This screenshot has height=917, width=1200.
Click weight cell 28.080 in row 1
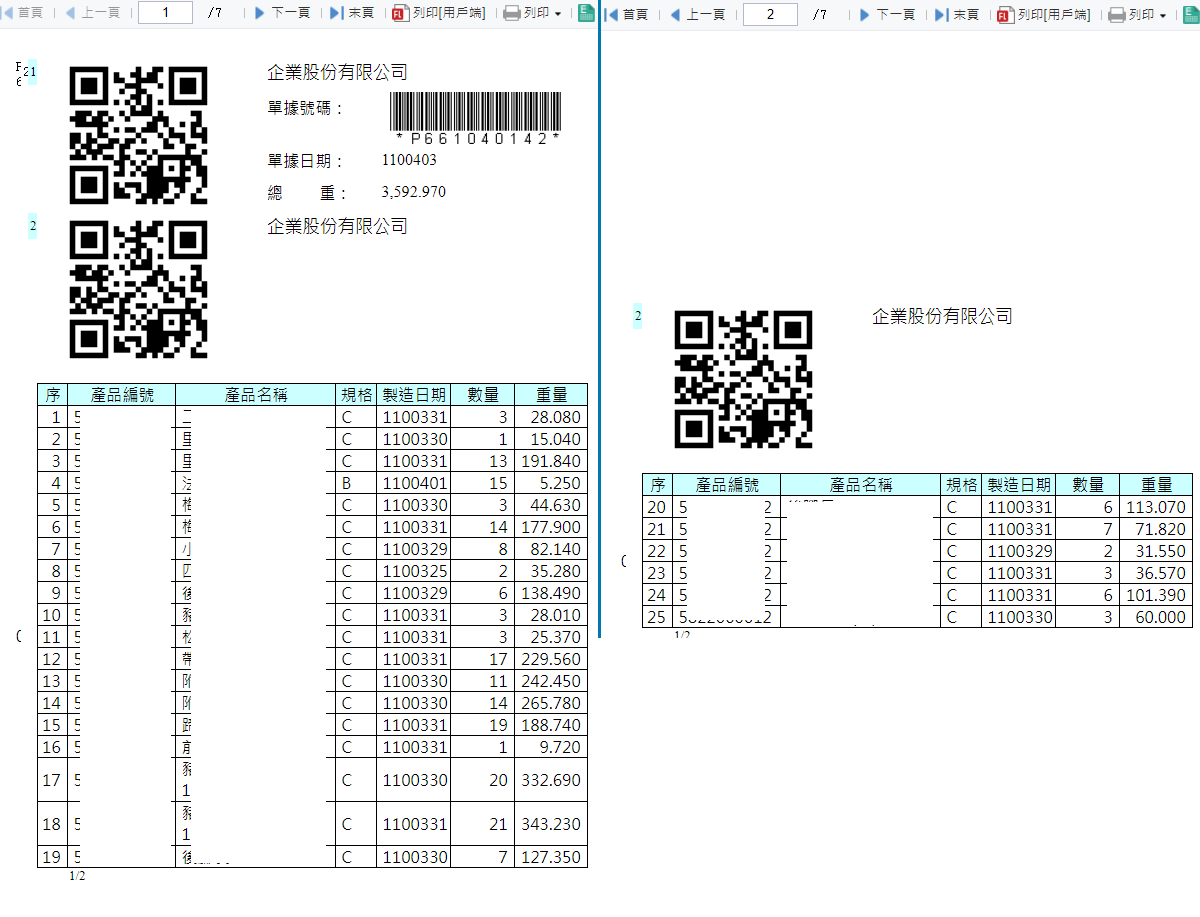tap(551, 417)
